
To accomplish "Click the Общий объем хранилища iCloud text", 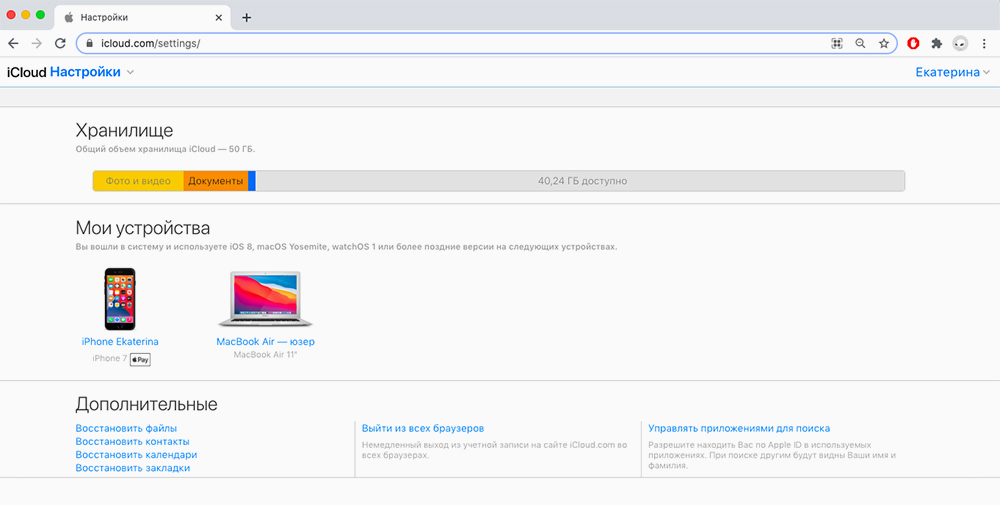I will [165, 149].
